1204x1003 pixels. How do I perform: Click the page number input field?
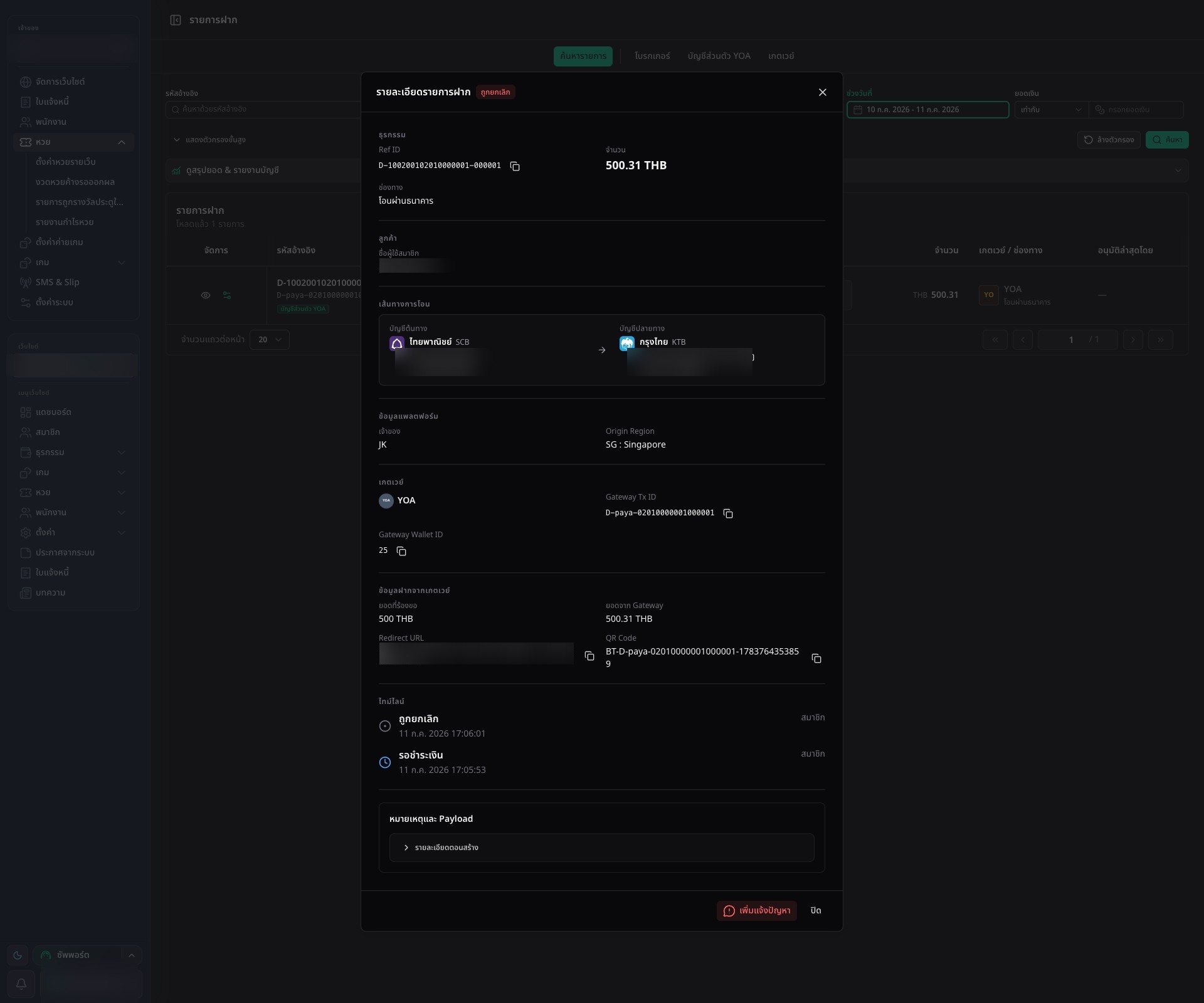pyautogui.click(x=1071, y=340)
